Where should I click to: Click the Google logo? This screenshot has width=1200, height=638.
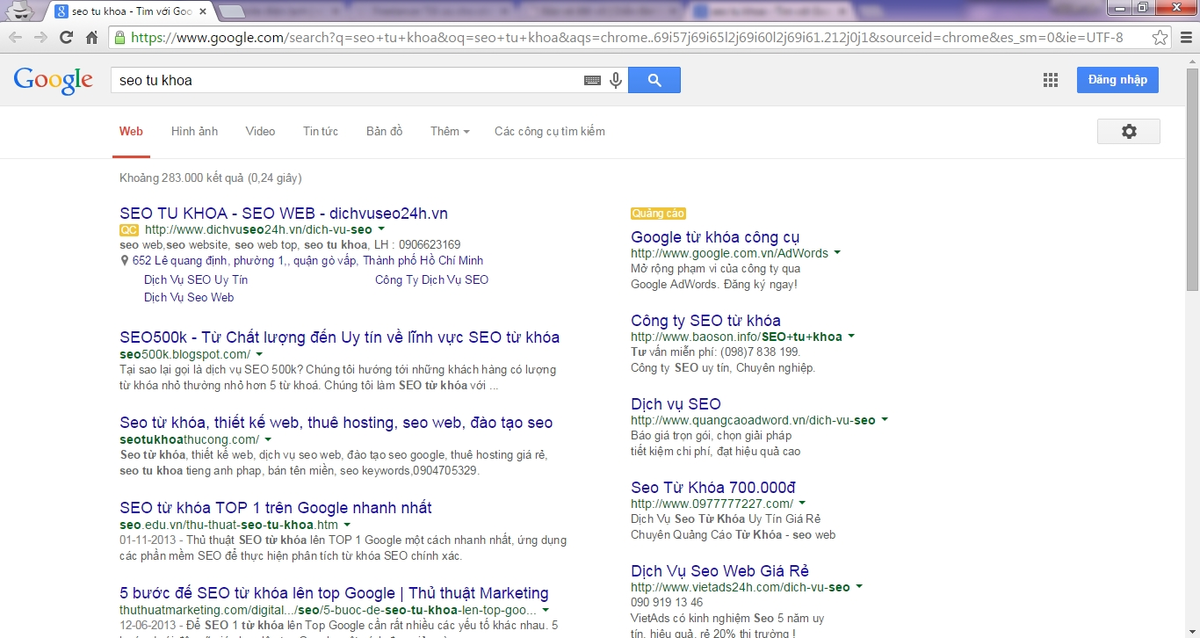pyautogui.click(x=53, y=81)
